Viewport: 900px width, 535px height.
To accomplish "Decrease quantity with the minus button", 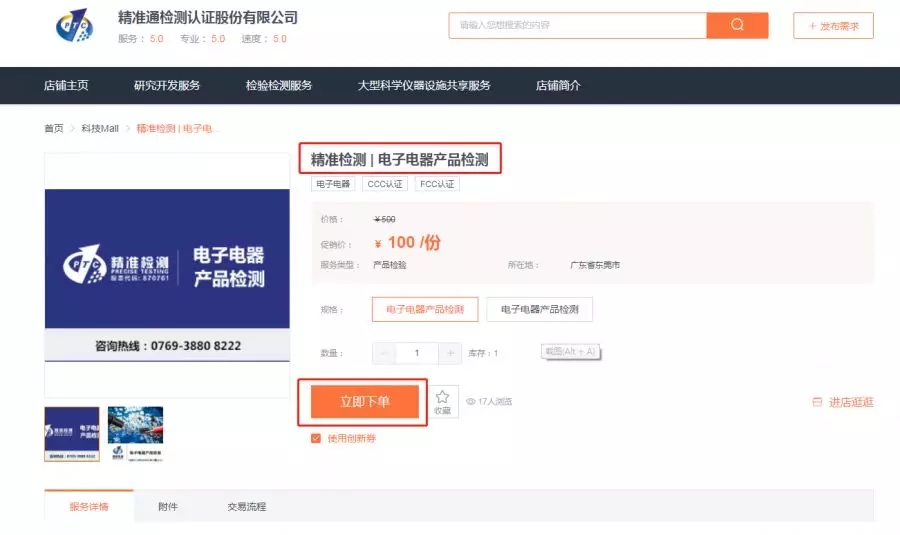I will 384,353.
